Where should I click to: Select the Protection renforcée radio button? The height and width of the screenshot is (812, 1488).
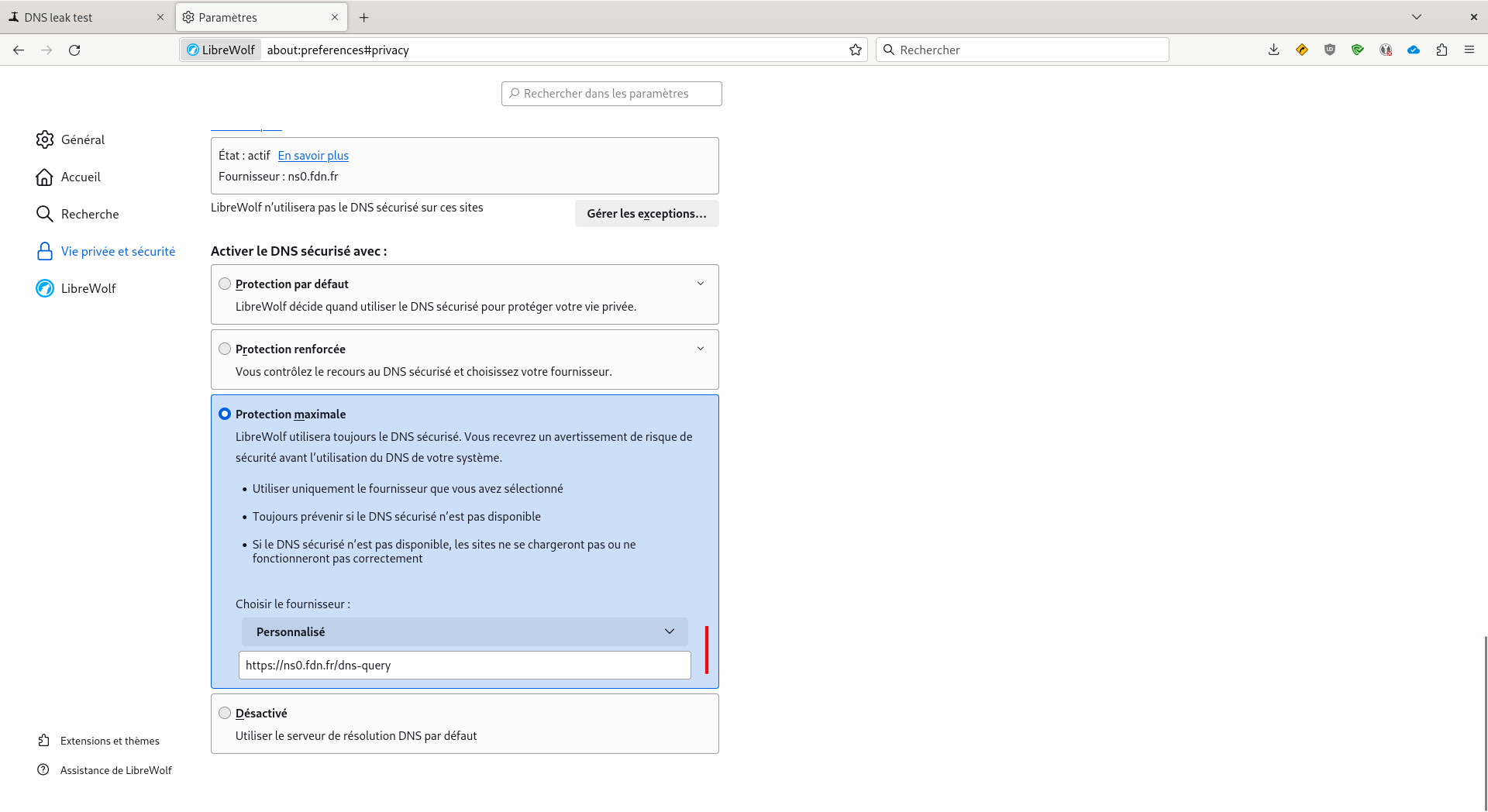[225, 349]
